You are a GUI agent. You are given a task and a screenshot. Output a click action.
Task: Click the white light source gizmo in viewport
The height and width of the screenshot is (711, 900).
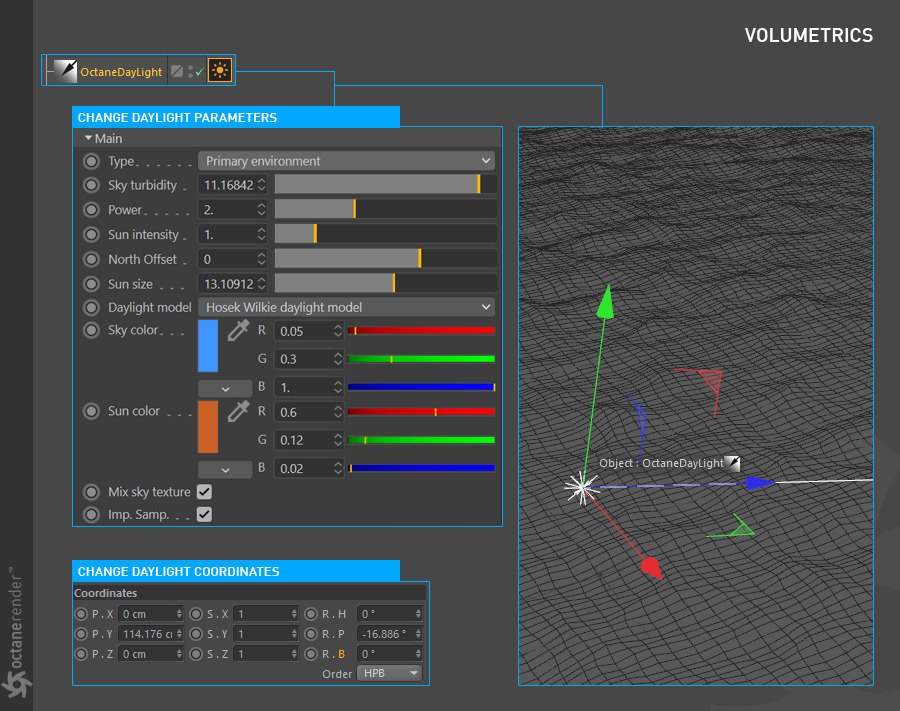click(x=580, y=486)
